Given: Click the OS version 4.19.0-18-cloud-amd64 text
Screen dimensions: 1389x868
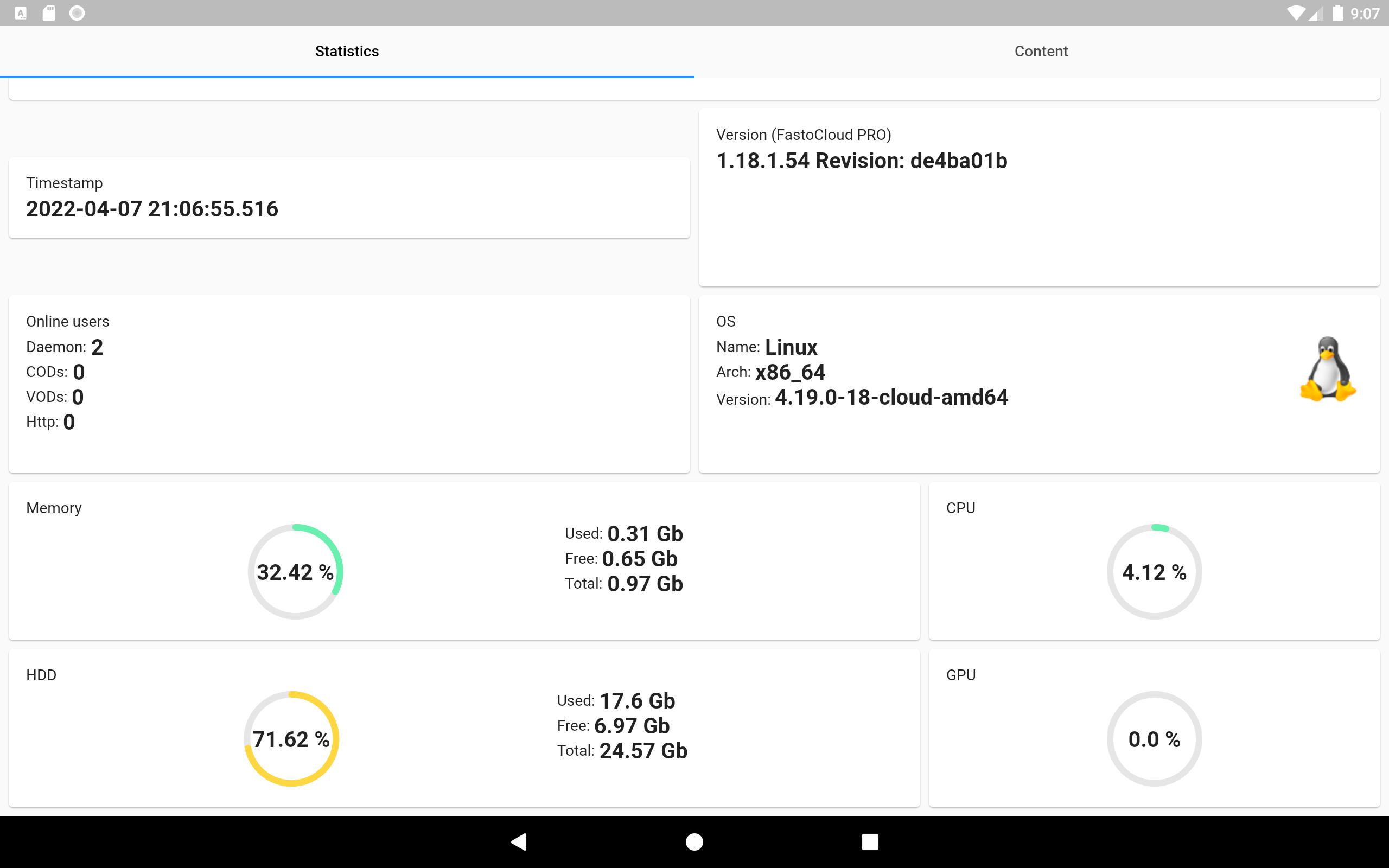Looking at the screenshot, I should coord(891,397).
